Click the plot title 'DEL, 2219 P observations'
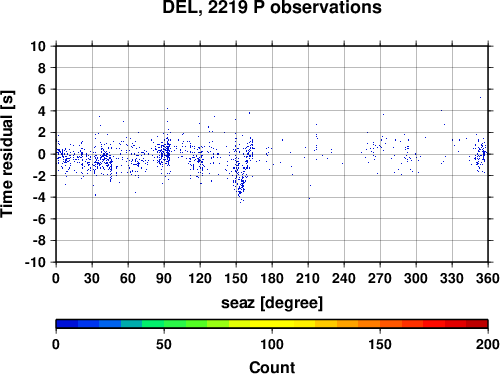Screen dimensions: 500x374 272,7
